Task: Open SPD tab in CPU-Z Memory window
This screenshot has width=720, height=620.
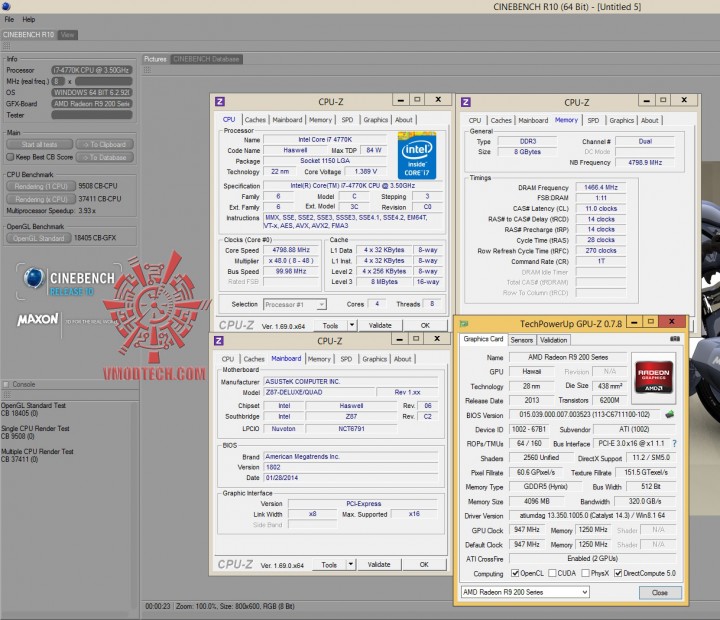Action: click(593, 120)
